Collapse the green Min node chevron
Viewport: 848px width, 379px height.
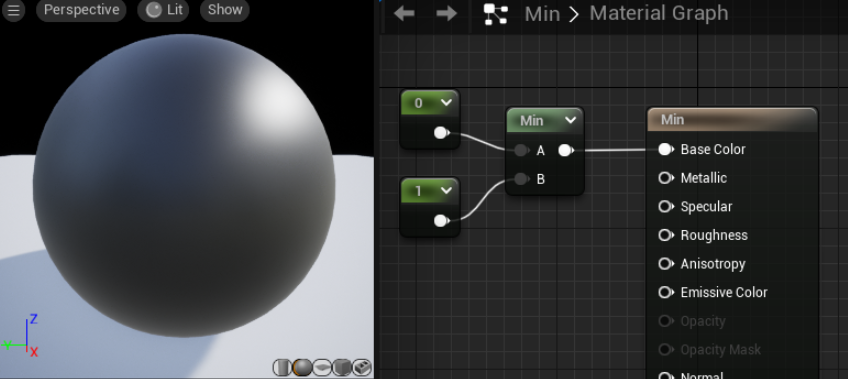tap(571, 120)
